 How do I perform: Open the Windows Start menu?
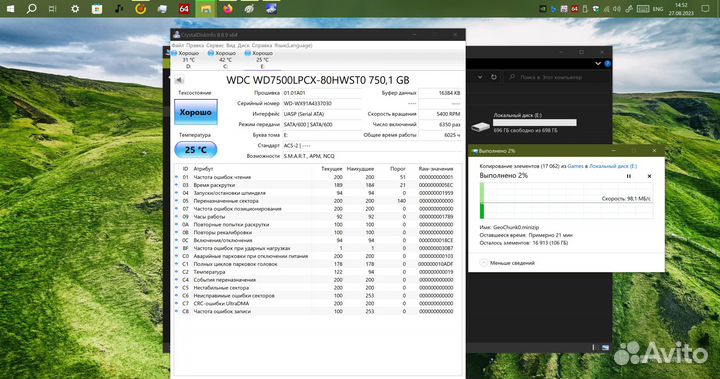tap(10, 8)
